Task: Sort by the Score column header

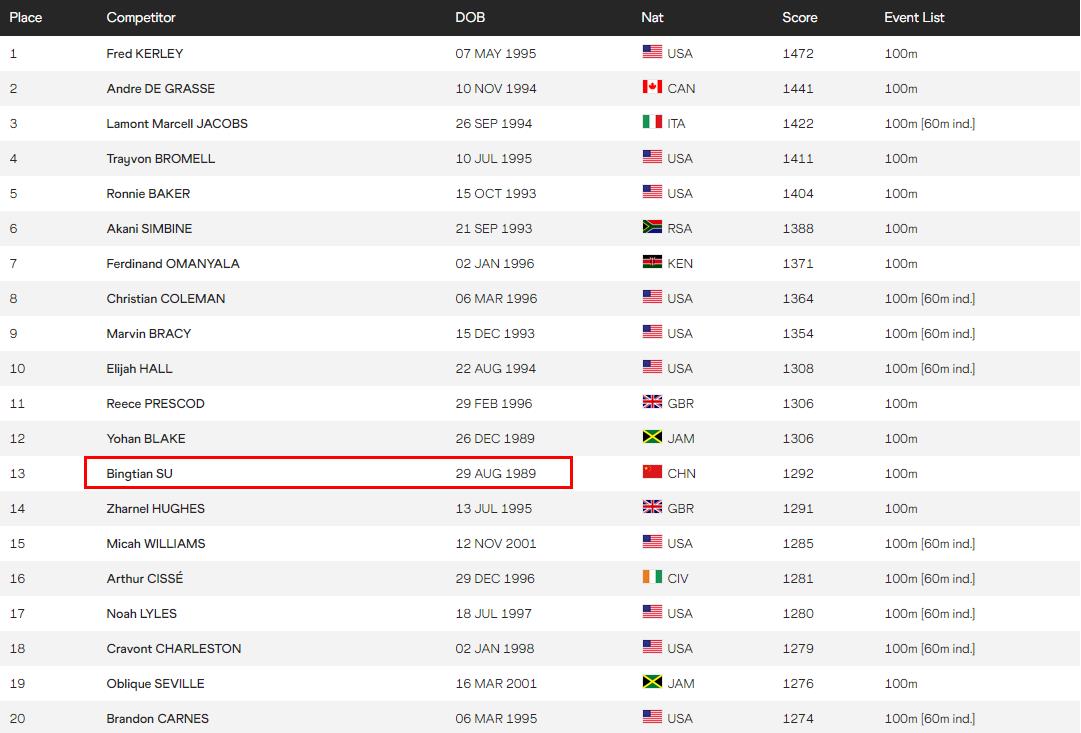Action: (x=799, y=17)
